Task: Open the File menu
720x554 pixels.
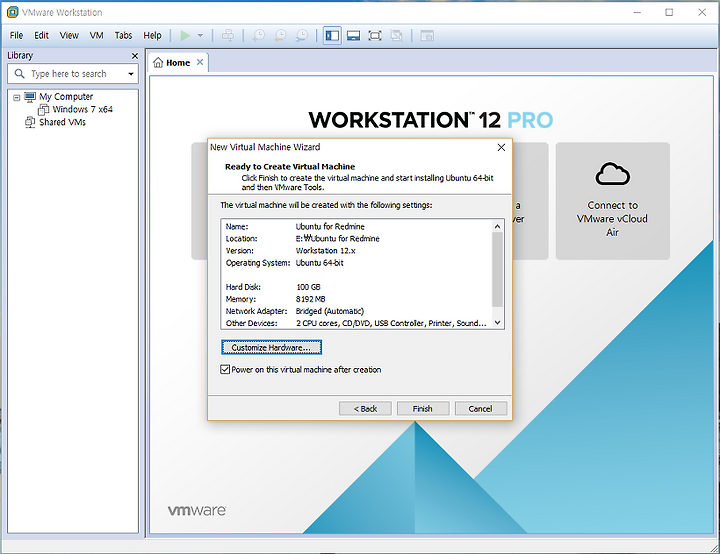Action: coord(16,35)
